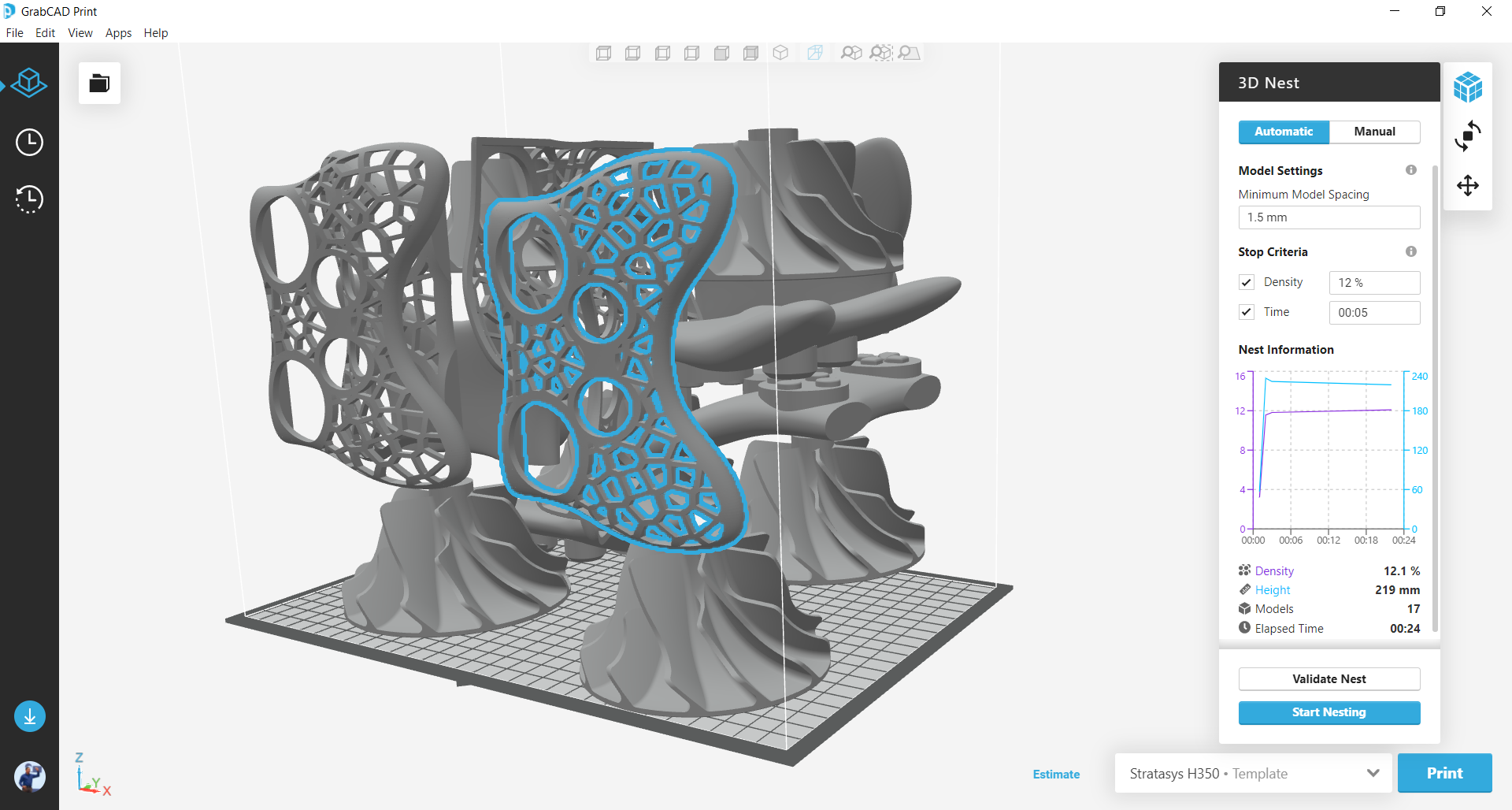
Task: Expand the Apps menu
Action: (x=118, y=33)
